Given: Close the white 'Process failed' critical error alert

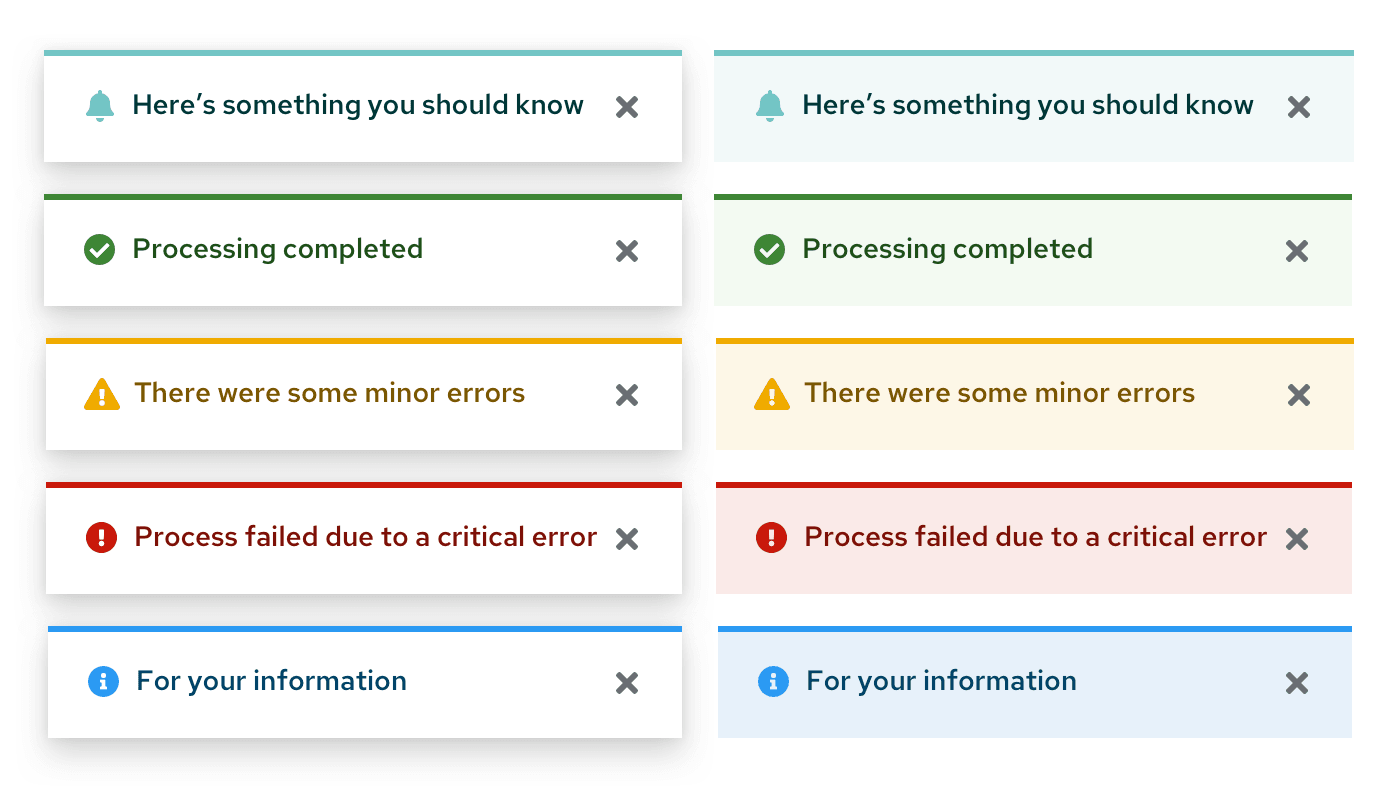Looking at the screenshot, I should click(627, 539).
